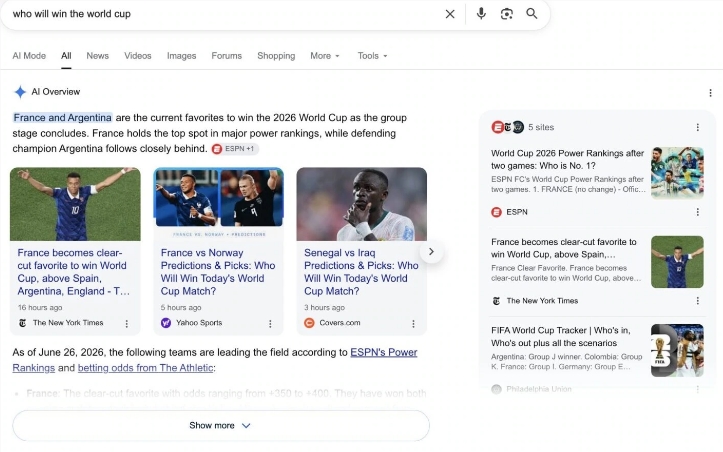The width and height of the screenshot is (723, 452).
Task: Click the '5 sites' label
Action: coord(541,127)
